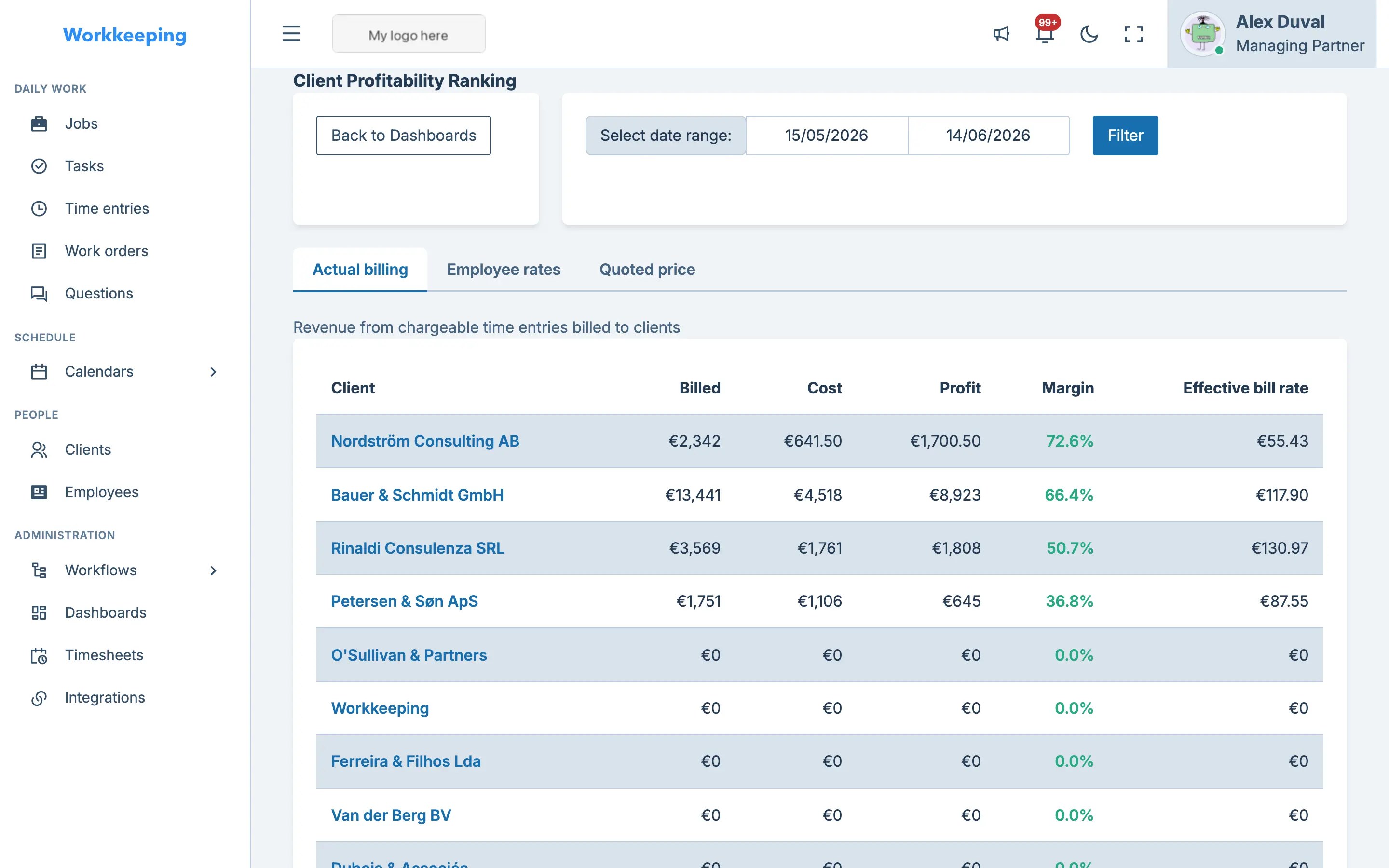Click the Time entries clock icon
The image size is (1389, 868).
pyautogui.click(x=39, y=208)
